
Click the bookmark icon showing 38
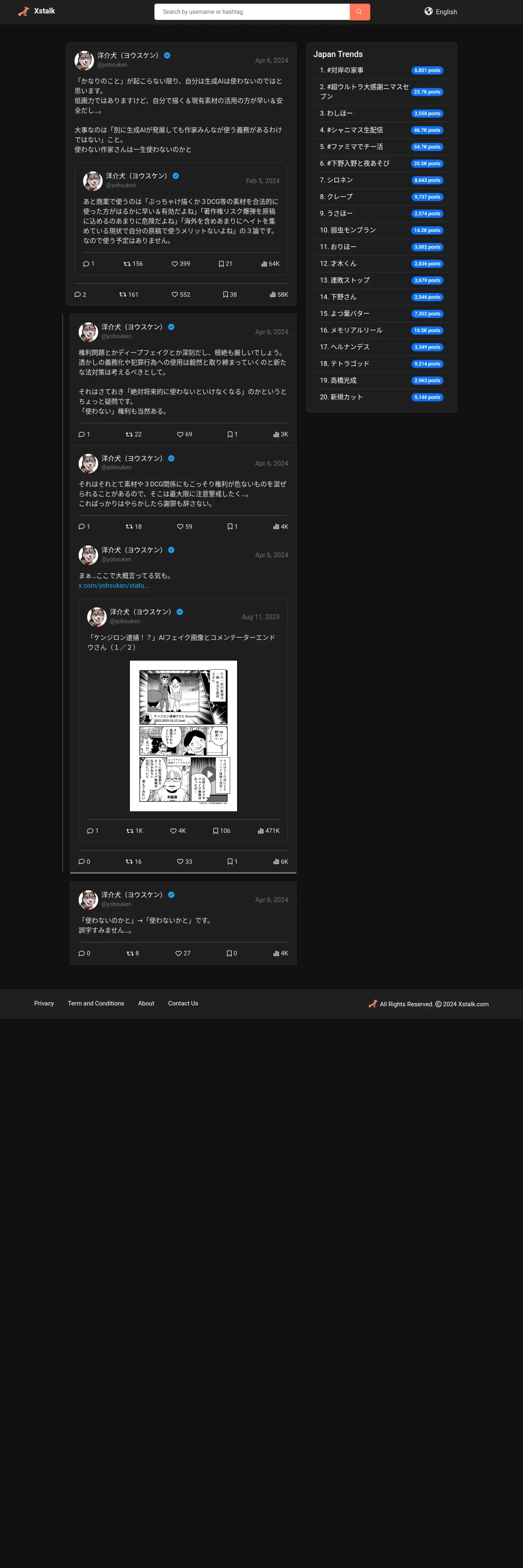pos(225,295)
